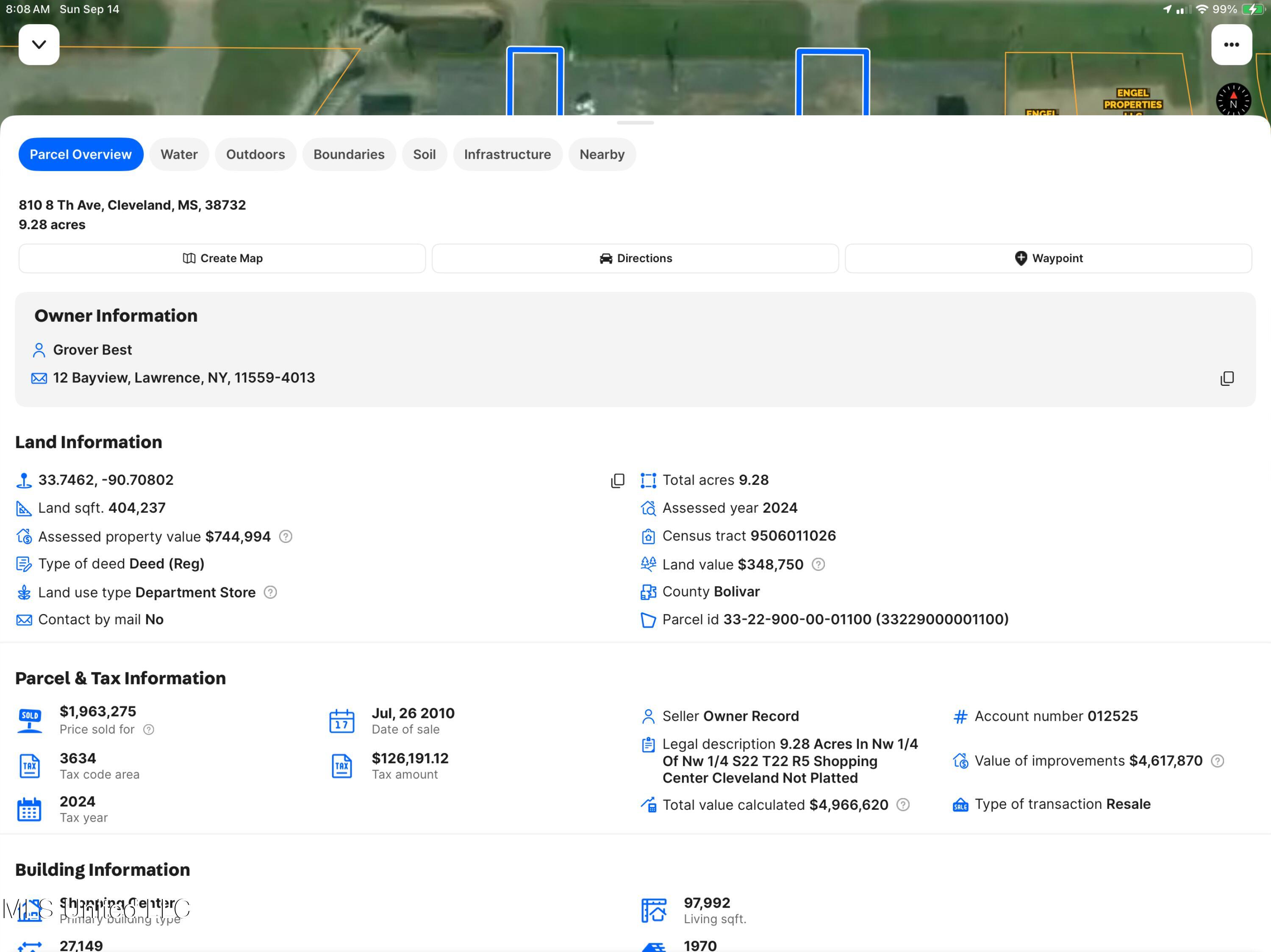Open Total value calculated help icon

[x=903, y=805]
